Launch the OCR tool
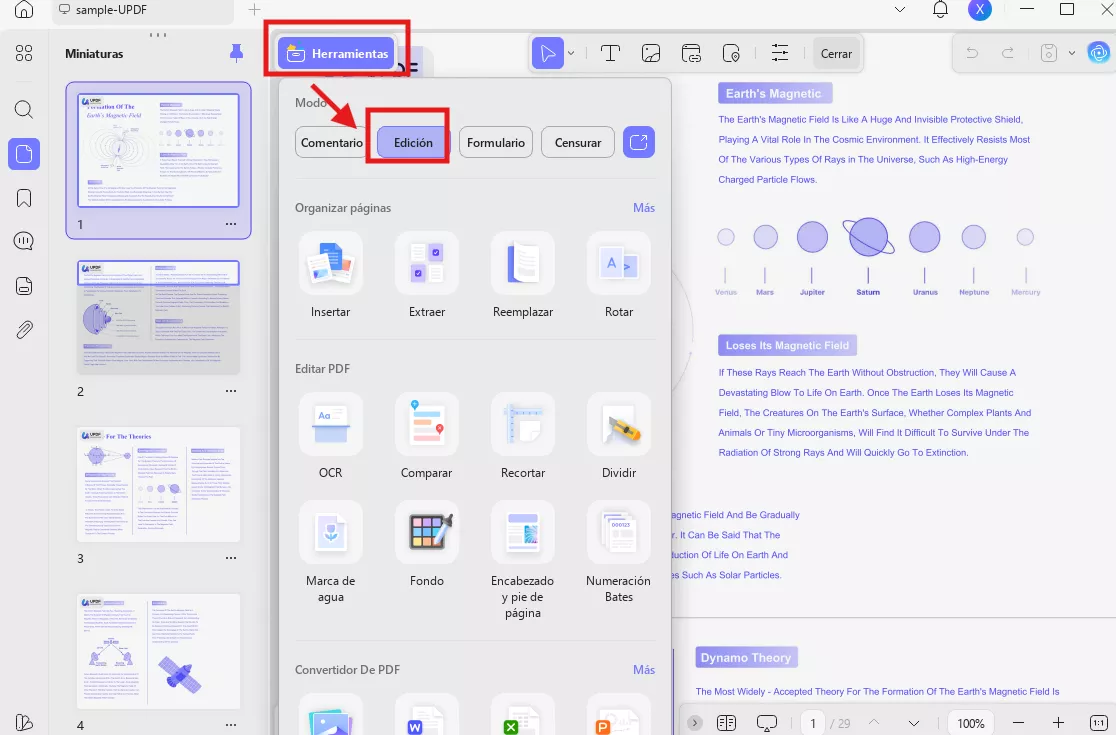Image resolution: width=1116 pixels, height=735 pixels. [330, 424]
